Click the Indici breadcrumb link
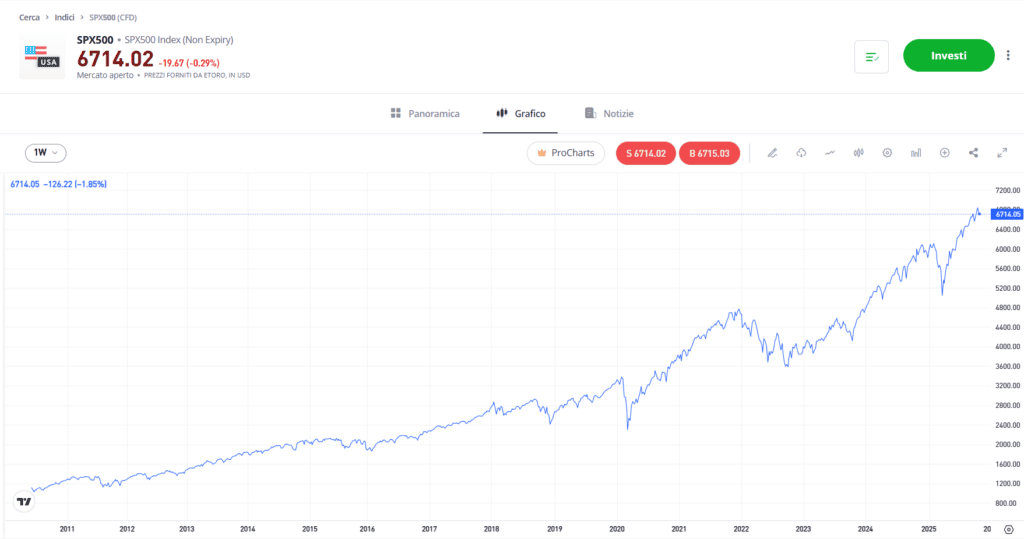Image resolution: width=1024 pixels, height=539 pixels. click(65, 18)
